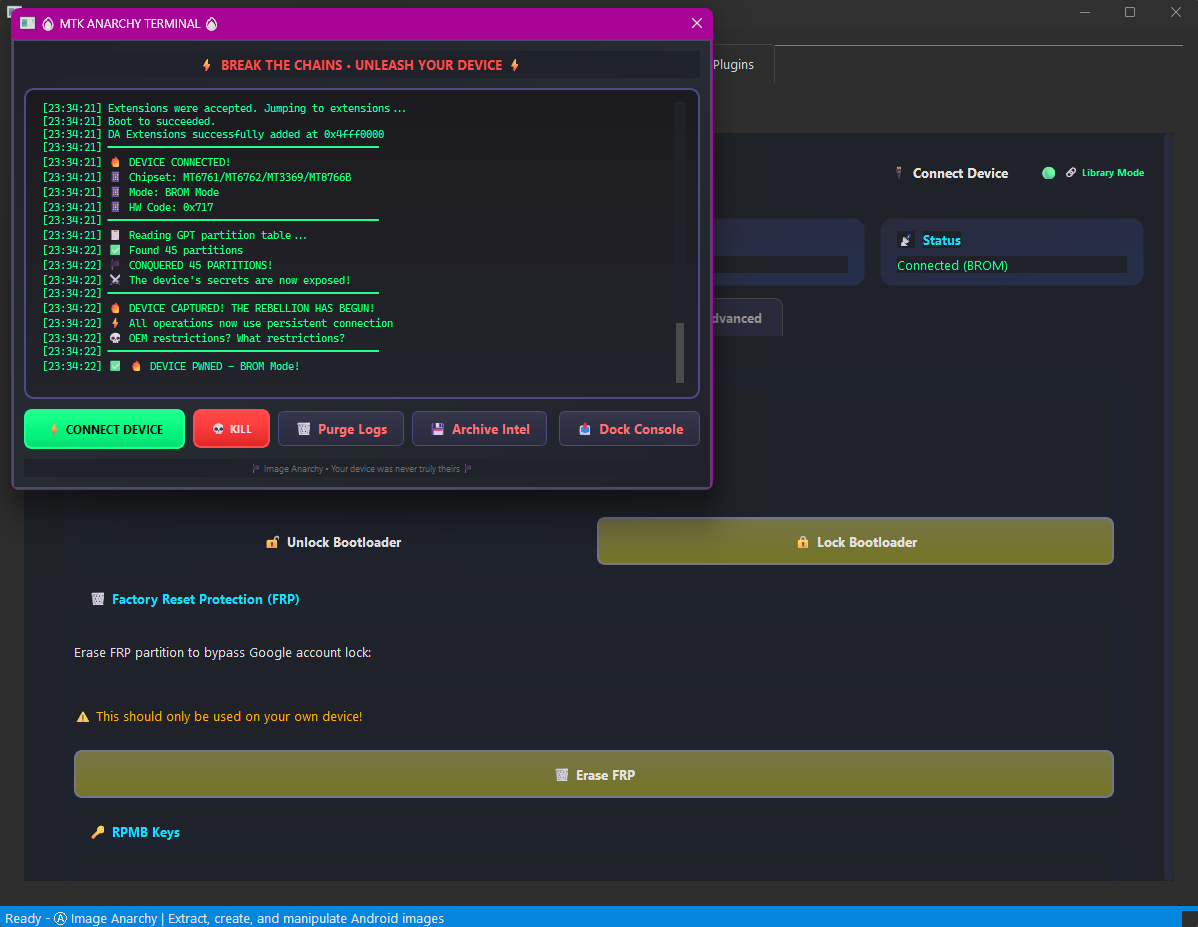
Task: Click the floppy disk icon on Archive Intel
Action: (438, 428)
